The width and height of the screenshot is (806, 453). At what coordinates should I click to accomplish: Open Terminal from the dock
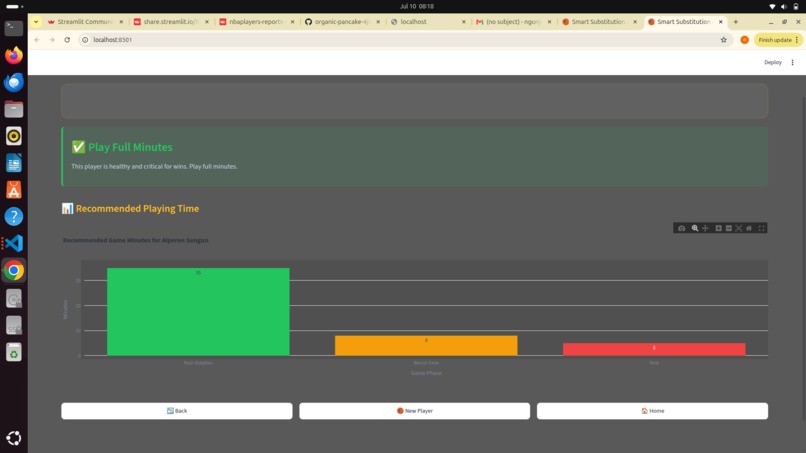point(14,28)
